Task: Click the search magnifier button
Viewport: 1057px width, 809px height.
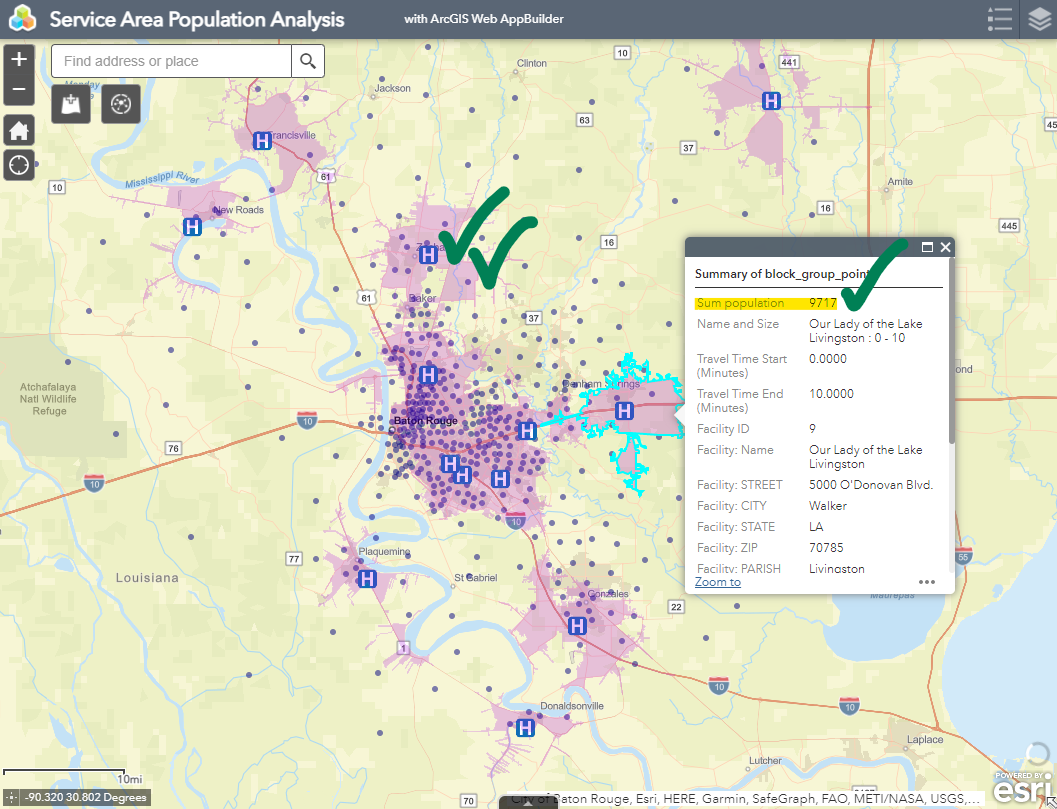Action: click(x=308, y=61)
